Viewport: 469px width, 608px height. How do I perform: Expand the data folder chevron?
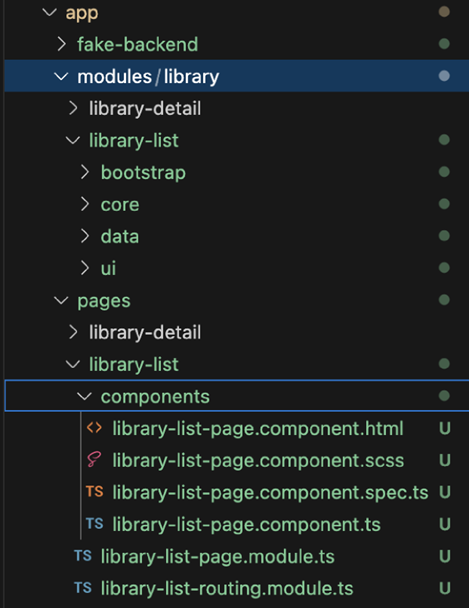coord(84,236)
